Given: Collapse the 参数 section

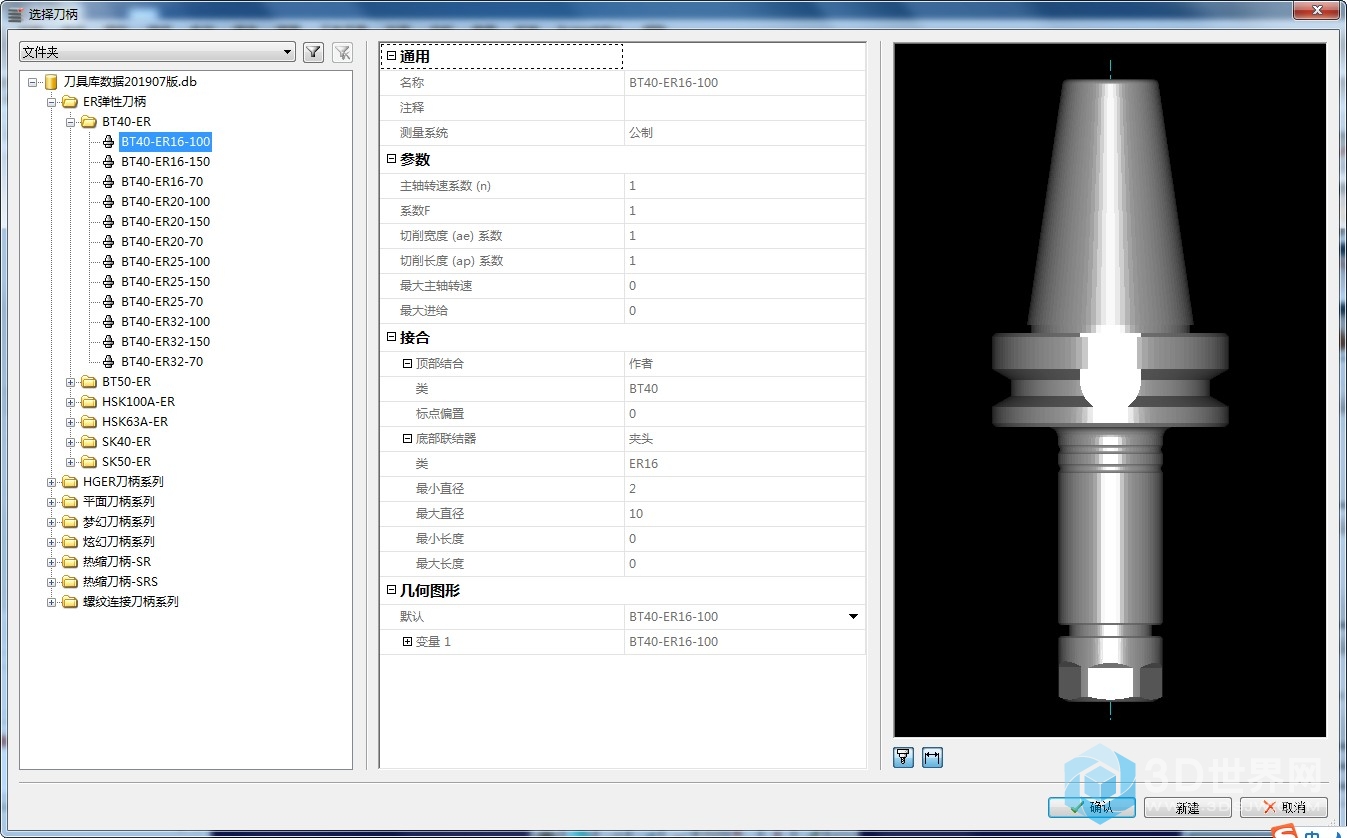Looking at the screenshot, I should coord(392,159).
